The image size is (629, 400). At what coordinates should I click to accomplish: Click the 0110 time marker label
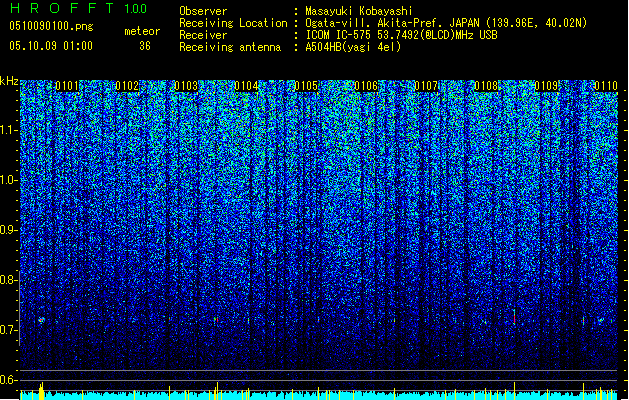tap(606, 86)
